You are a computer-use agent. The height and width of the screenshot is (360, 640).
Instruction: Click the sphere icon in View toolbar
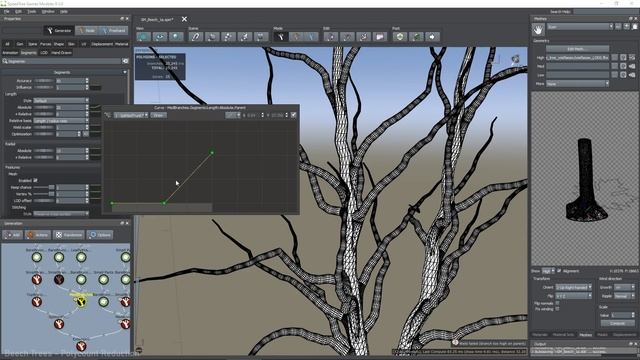click(x=176, y=37)
